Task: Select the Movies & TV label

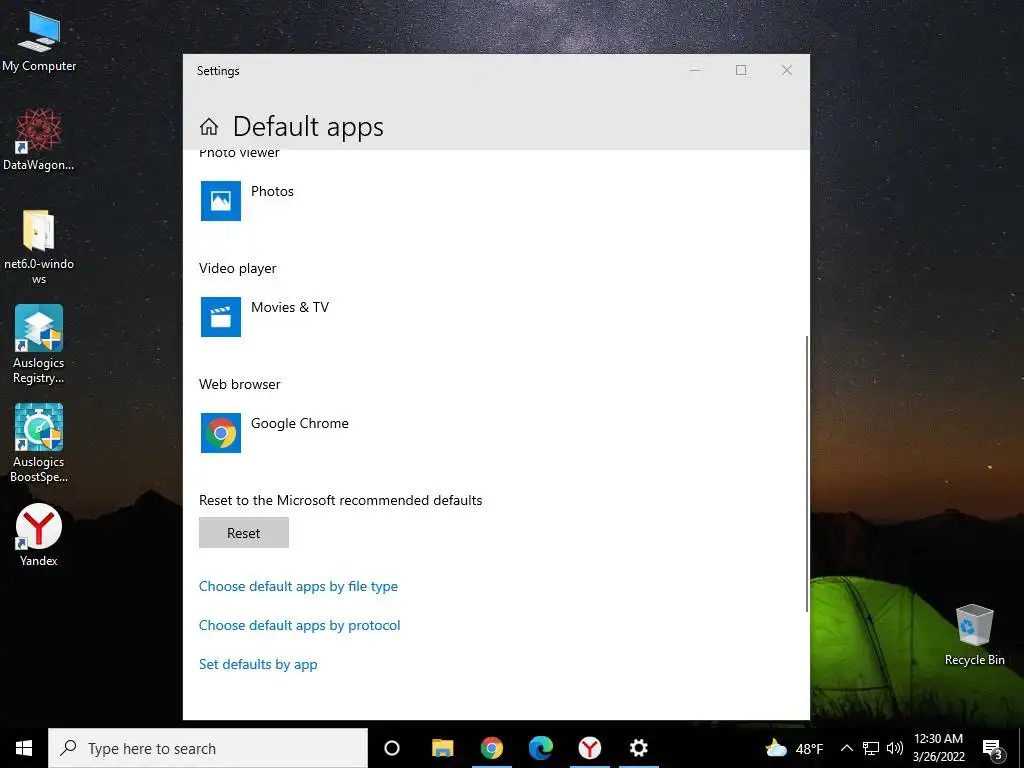Action: pyautogui.click(x=290, y=307)
